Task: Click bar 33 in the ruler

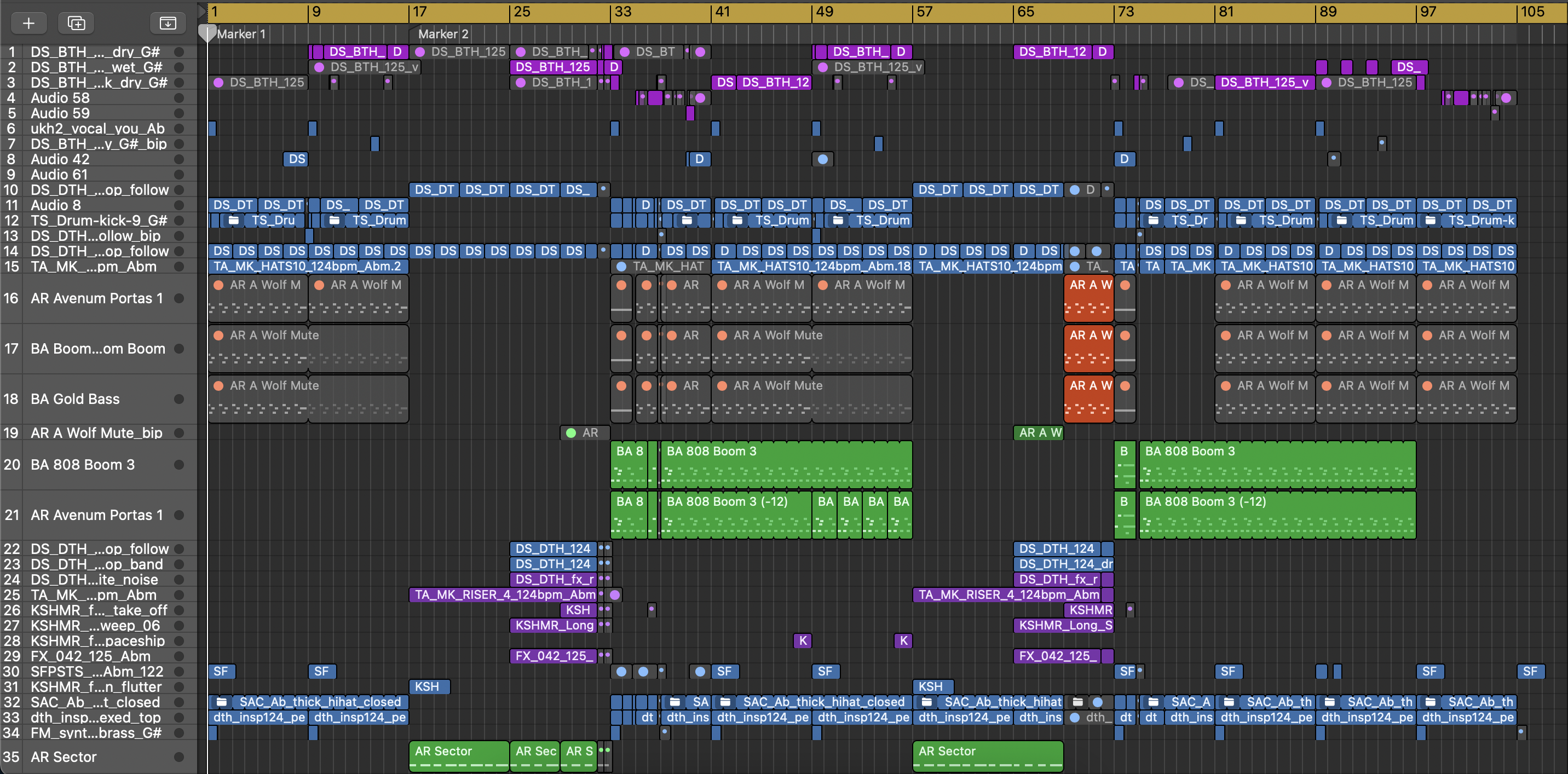Action: click(x=622, y=11)
